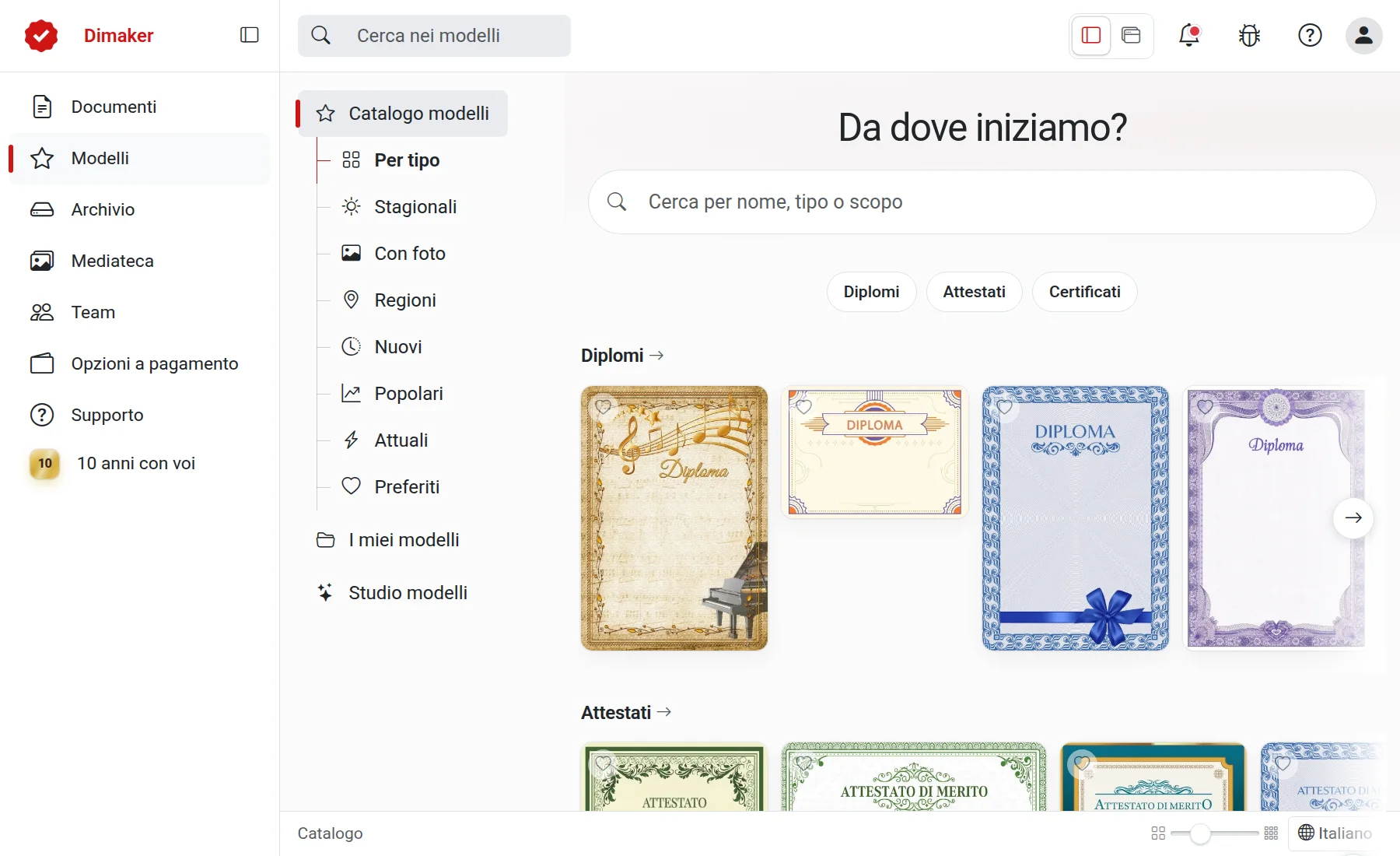
Task: Open the landscape orange DIPLOMA thumbnail
Action: click(874, 451)
